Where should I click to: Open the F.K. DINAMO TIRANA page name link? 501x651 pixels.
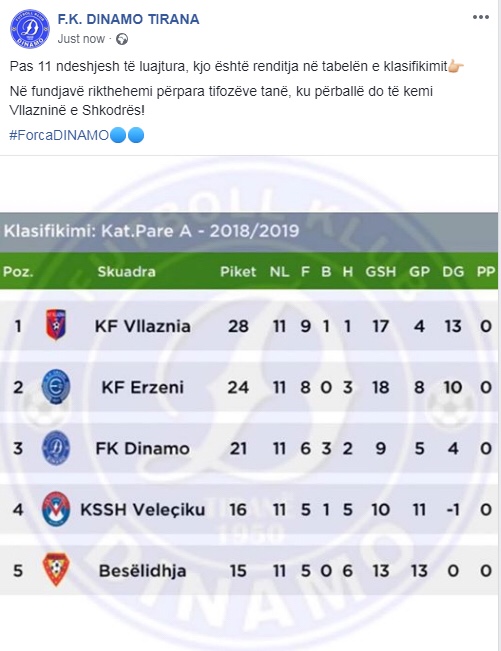pos(128,19)
